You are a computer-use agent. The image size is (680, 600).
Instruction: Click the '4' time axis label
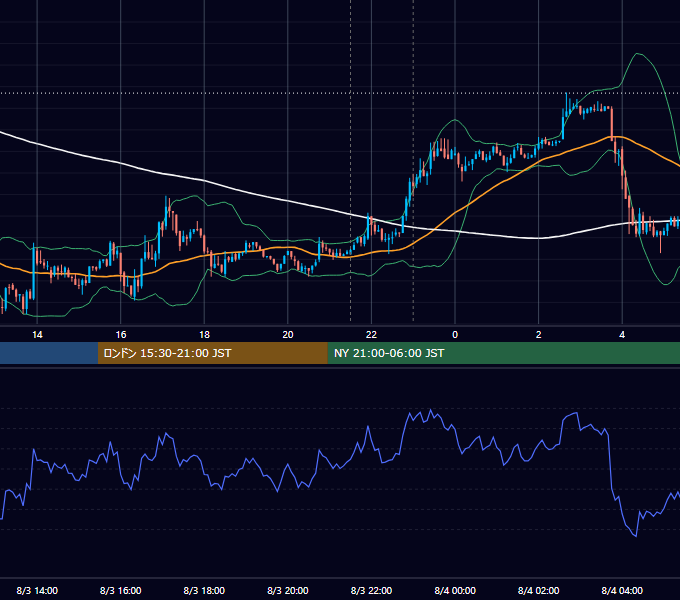[x=622, y=335]
